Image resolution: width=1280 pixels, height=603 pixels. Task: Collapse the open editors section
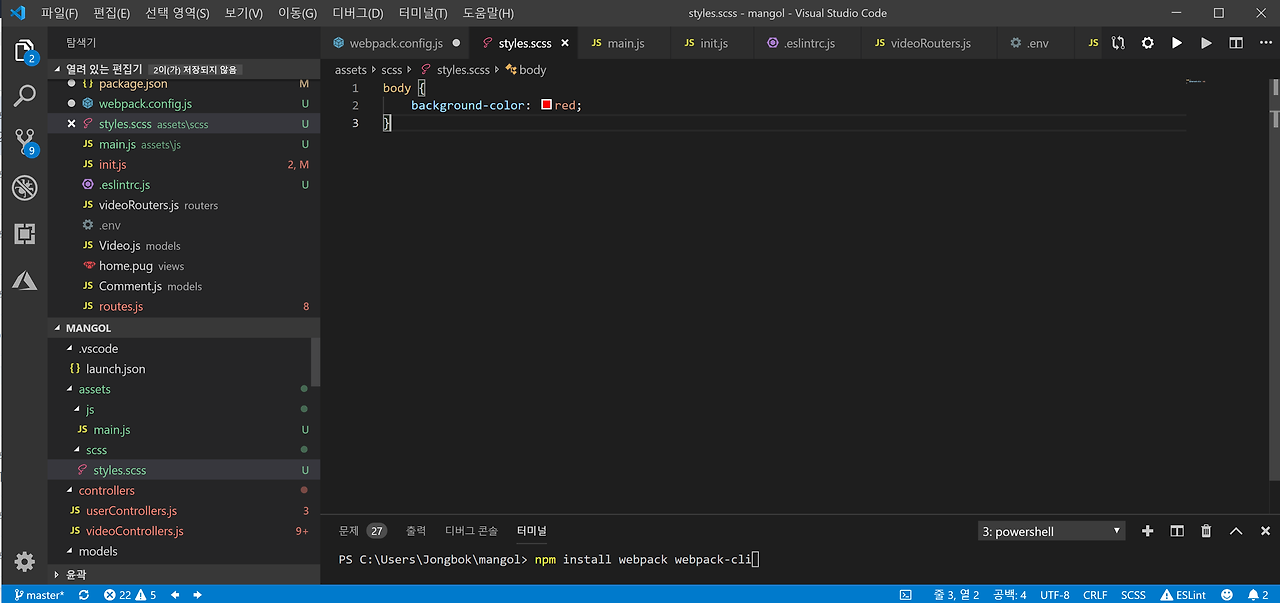(x=59, y=70)
